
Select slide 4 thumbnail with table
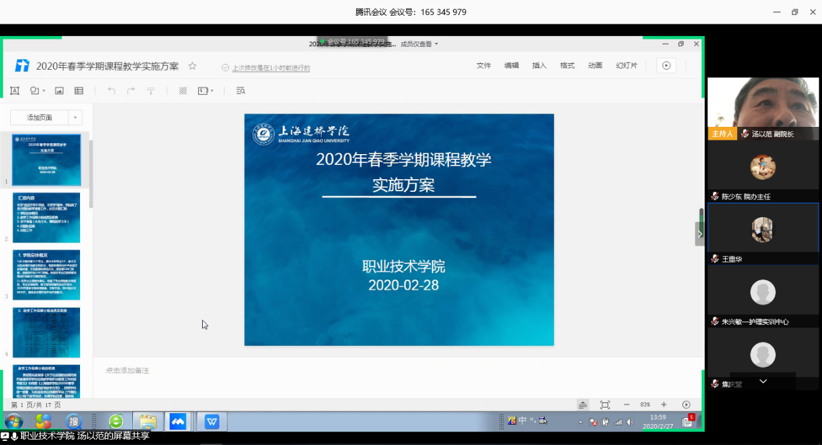coord(46,333)
